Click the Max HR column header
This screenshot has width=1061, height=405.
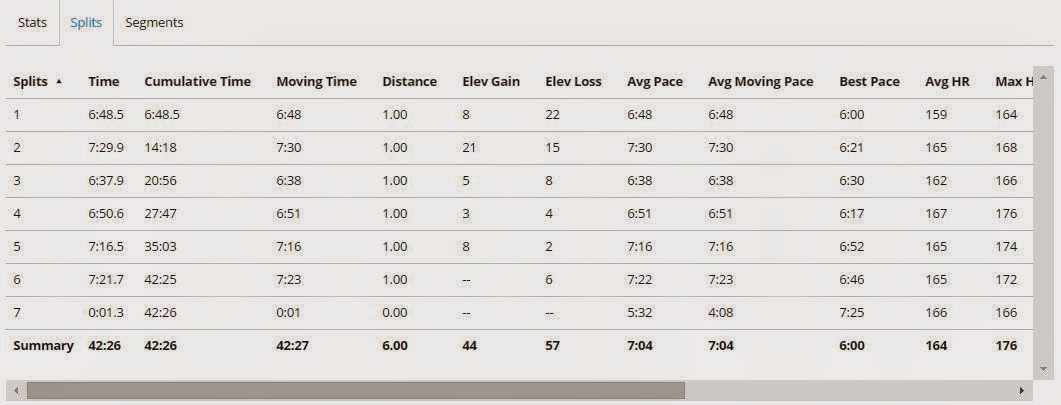tap(1013, 82)
